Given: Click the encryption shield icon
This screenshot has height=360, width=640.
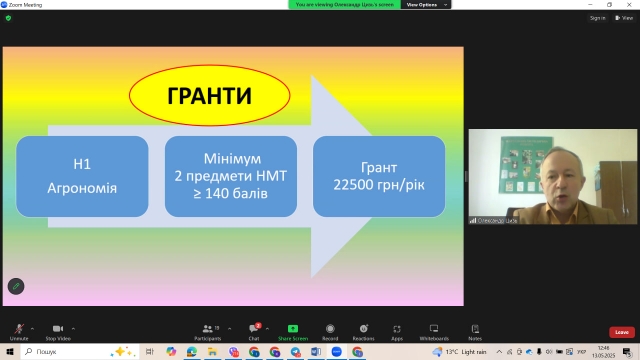Looking at the screenshot, I should tap(9, 18).
